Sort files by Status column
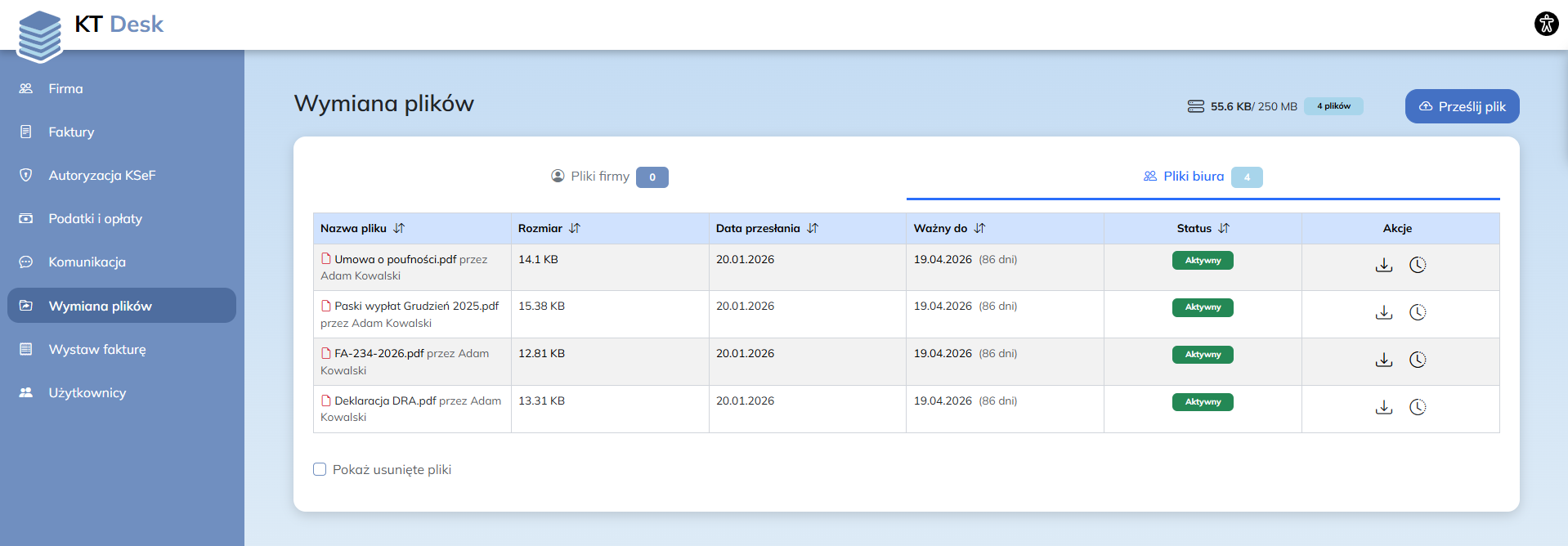 point(1224,229)
